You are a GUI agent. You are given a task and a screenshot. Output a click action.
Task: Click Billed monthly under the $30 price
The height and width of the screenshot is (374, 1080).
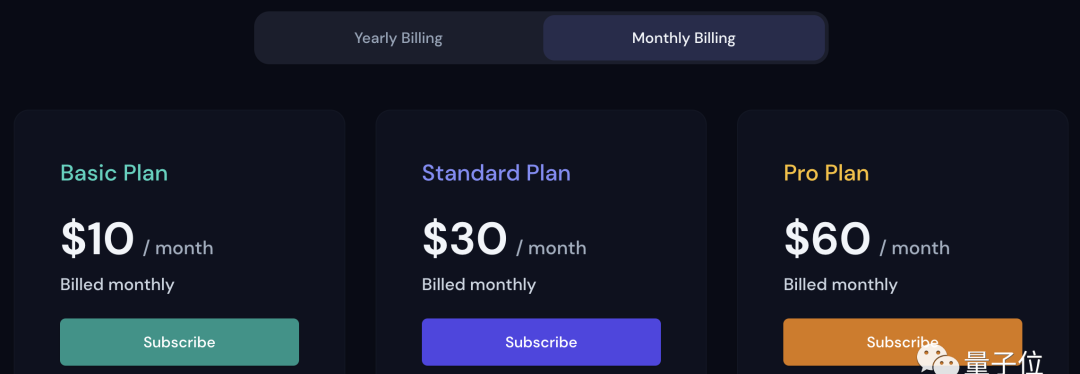[x=479, y=284]
